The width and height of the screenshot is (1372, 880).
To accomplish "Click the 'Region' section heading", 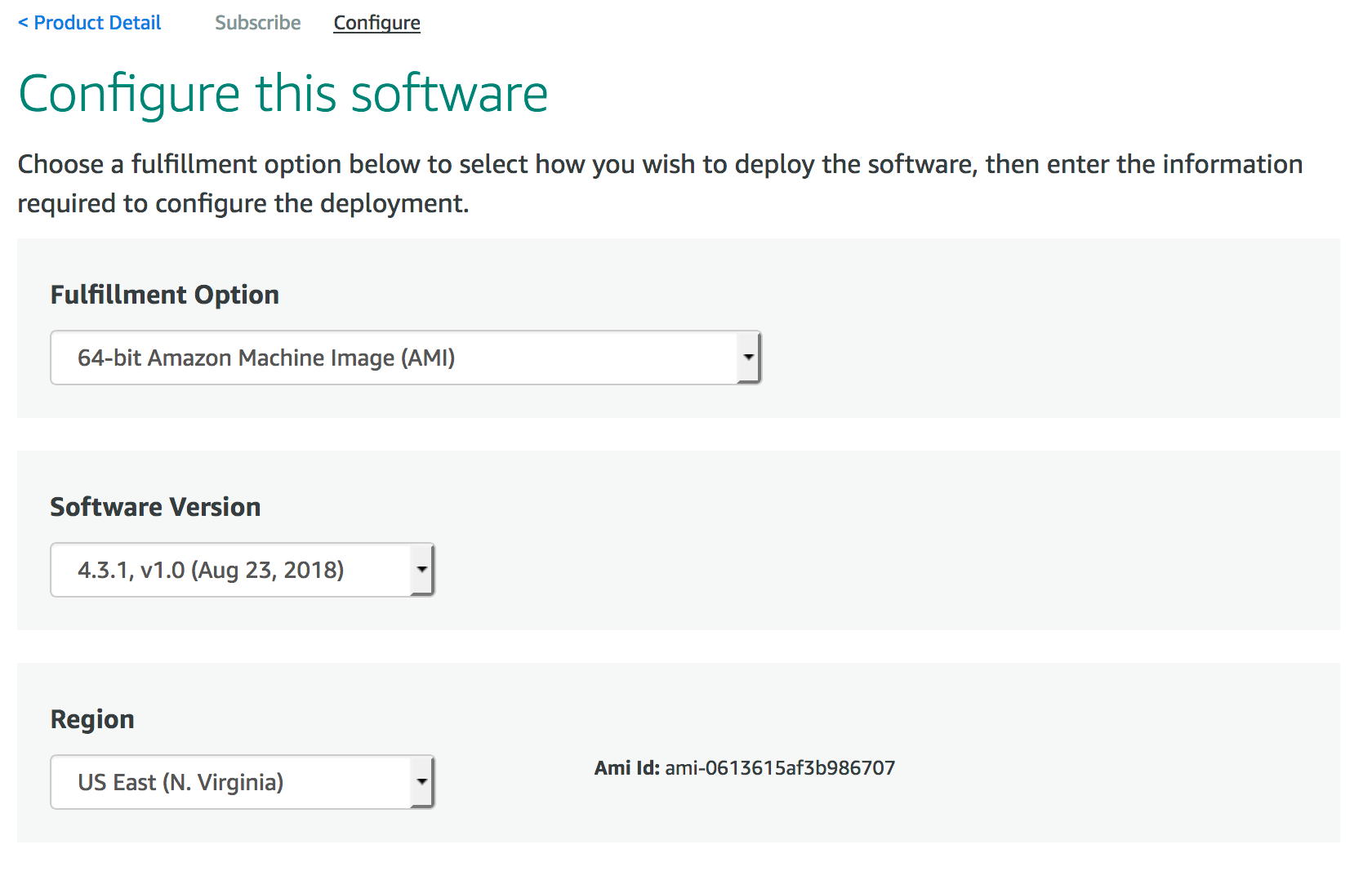I will pyautogui.click(x=92, y=719).
